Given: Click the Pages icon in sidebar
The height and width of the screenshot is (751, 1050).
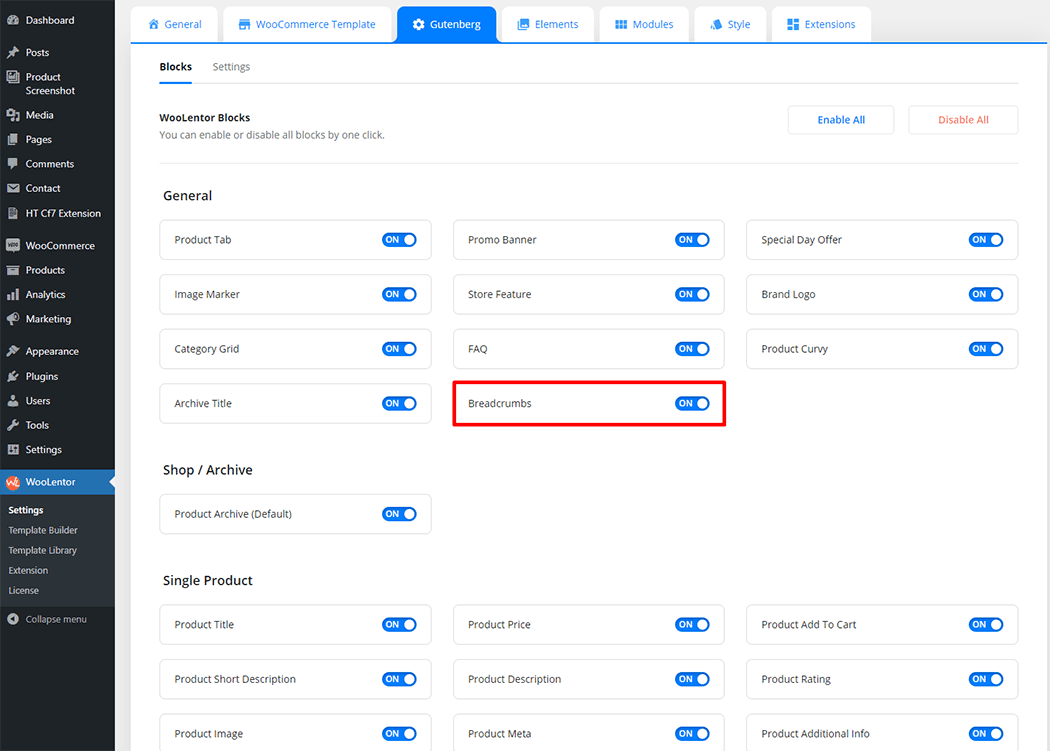Looking at the screenshot, I should coord(13,139).
